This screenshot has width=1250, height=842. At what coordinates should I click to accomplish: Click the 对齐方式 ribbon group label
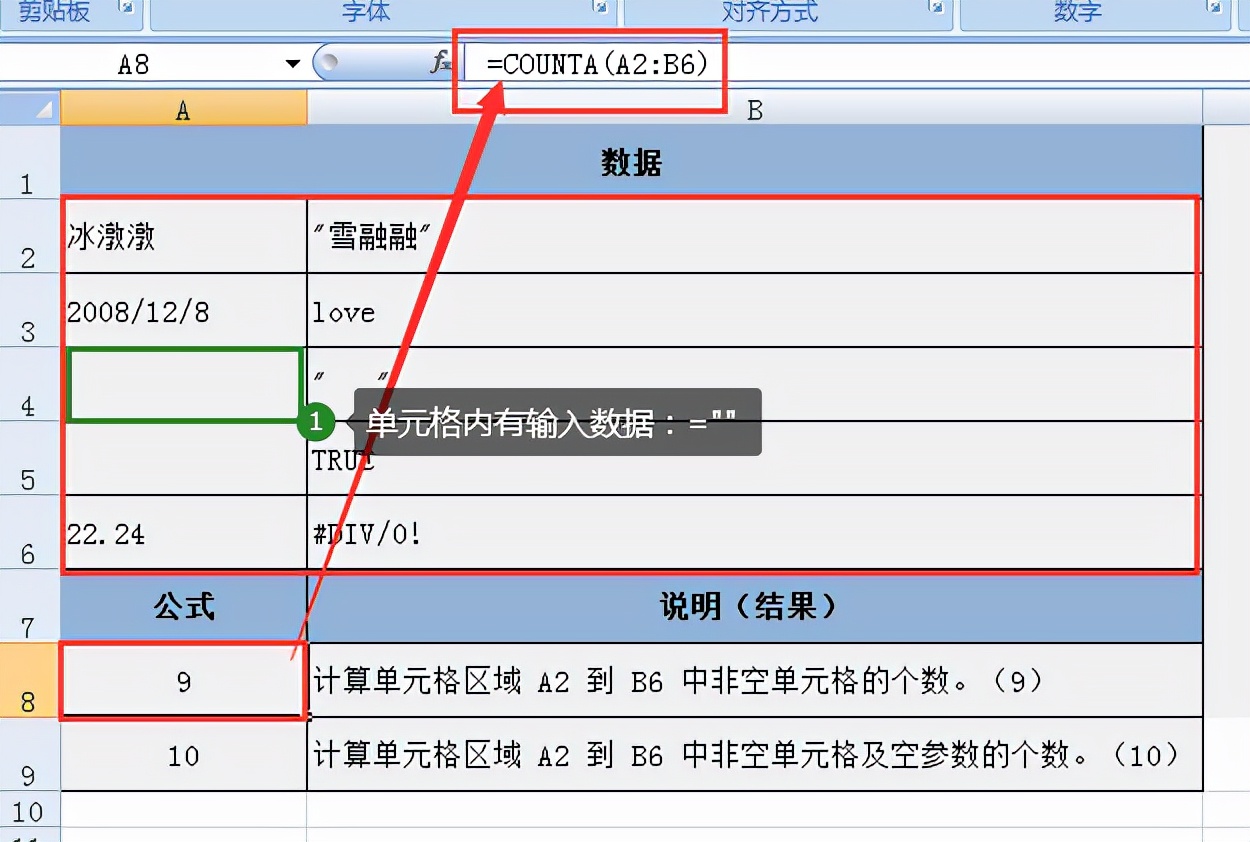[770, 11]
